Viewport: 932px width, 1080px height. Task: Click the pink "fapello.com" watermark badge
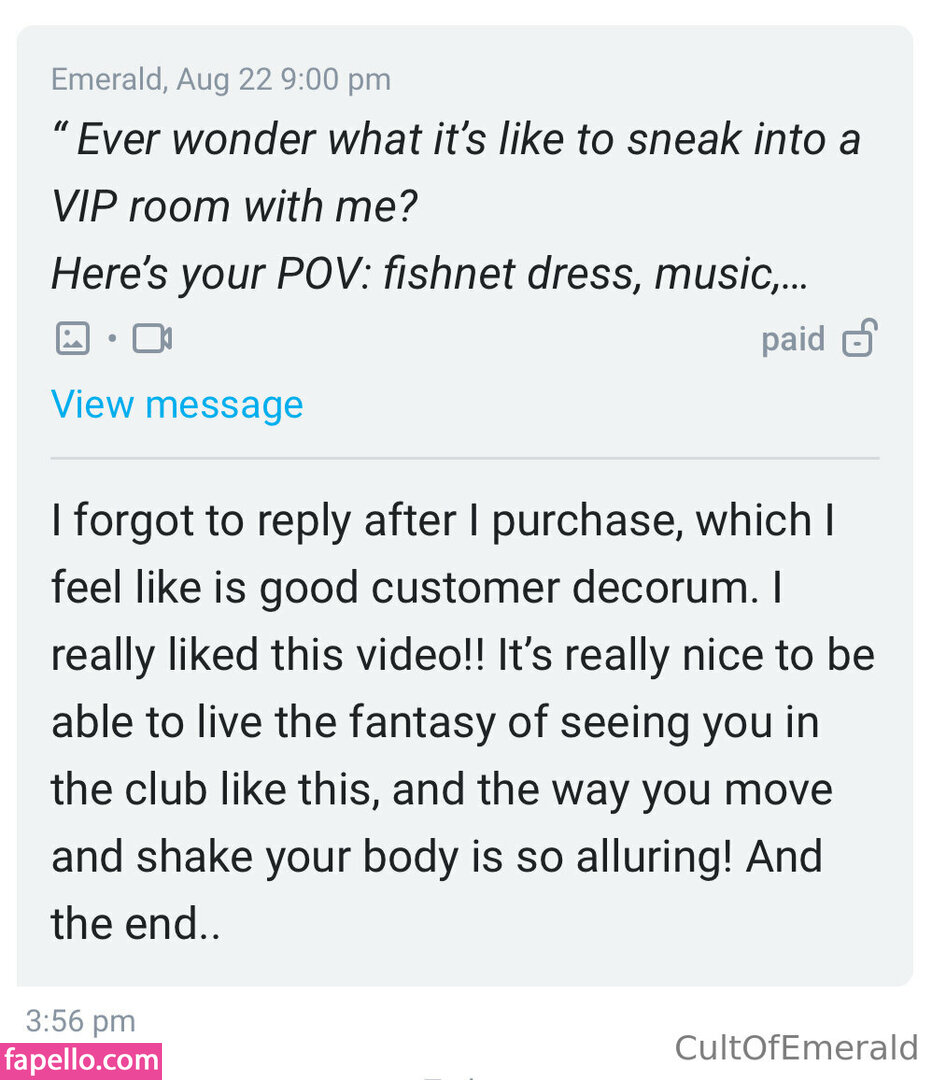pos(81,1060)
